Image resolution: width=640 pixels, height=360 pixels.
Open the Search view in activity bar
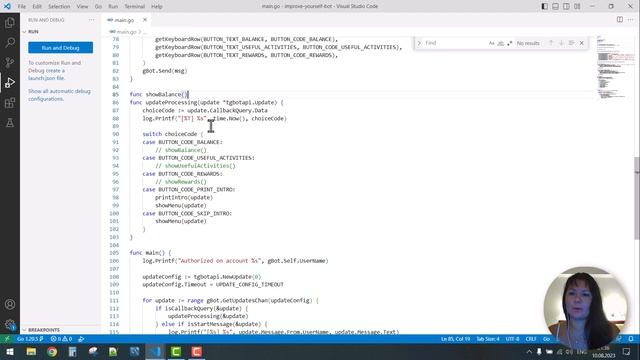click(10, 42)
